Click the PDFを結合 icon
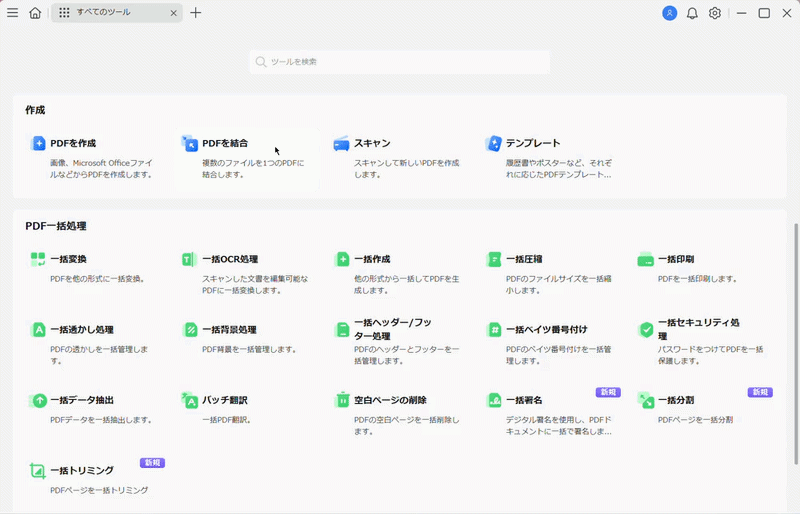This screenshot has height=514, width=800. coord(190,143)
